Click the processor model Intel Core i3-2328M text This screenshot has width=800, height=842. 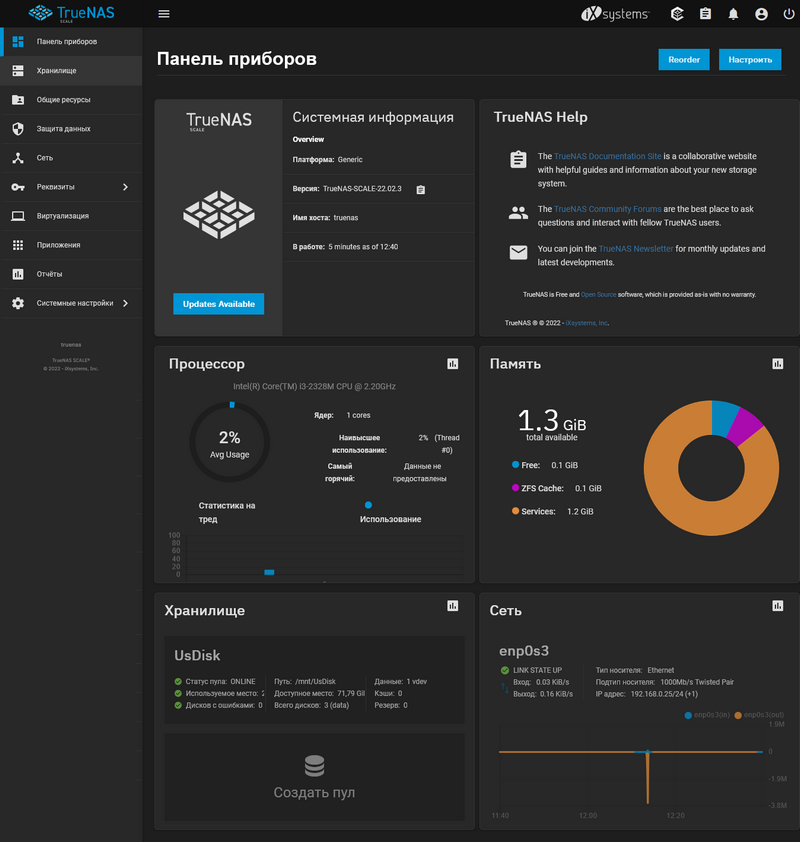coord(315,386)
